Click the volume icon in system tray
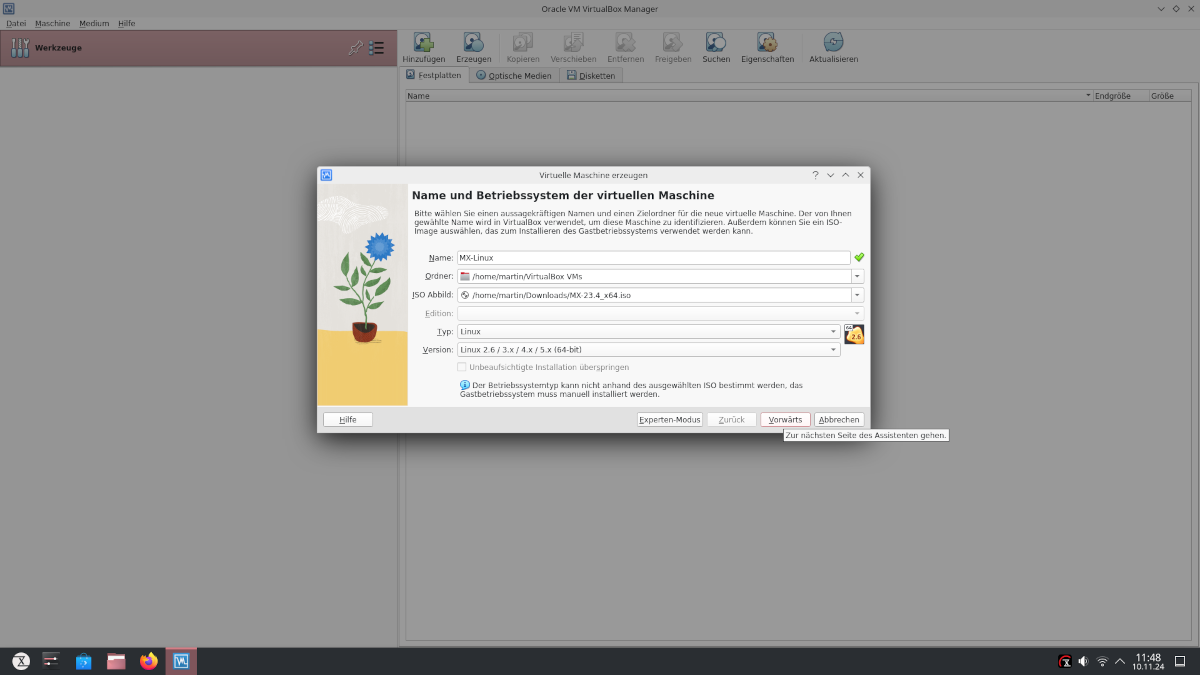Image resolution: width=1200 pixels, height=675 pixels. tap(1083, 661)
